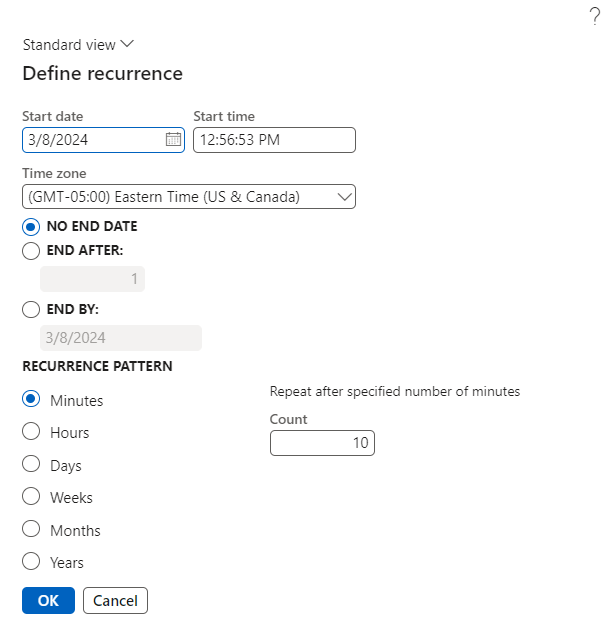Screen dimensions: 605x631
Task: Click the help question mark icon
Action: [594, 15]
